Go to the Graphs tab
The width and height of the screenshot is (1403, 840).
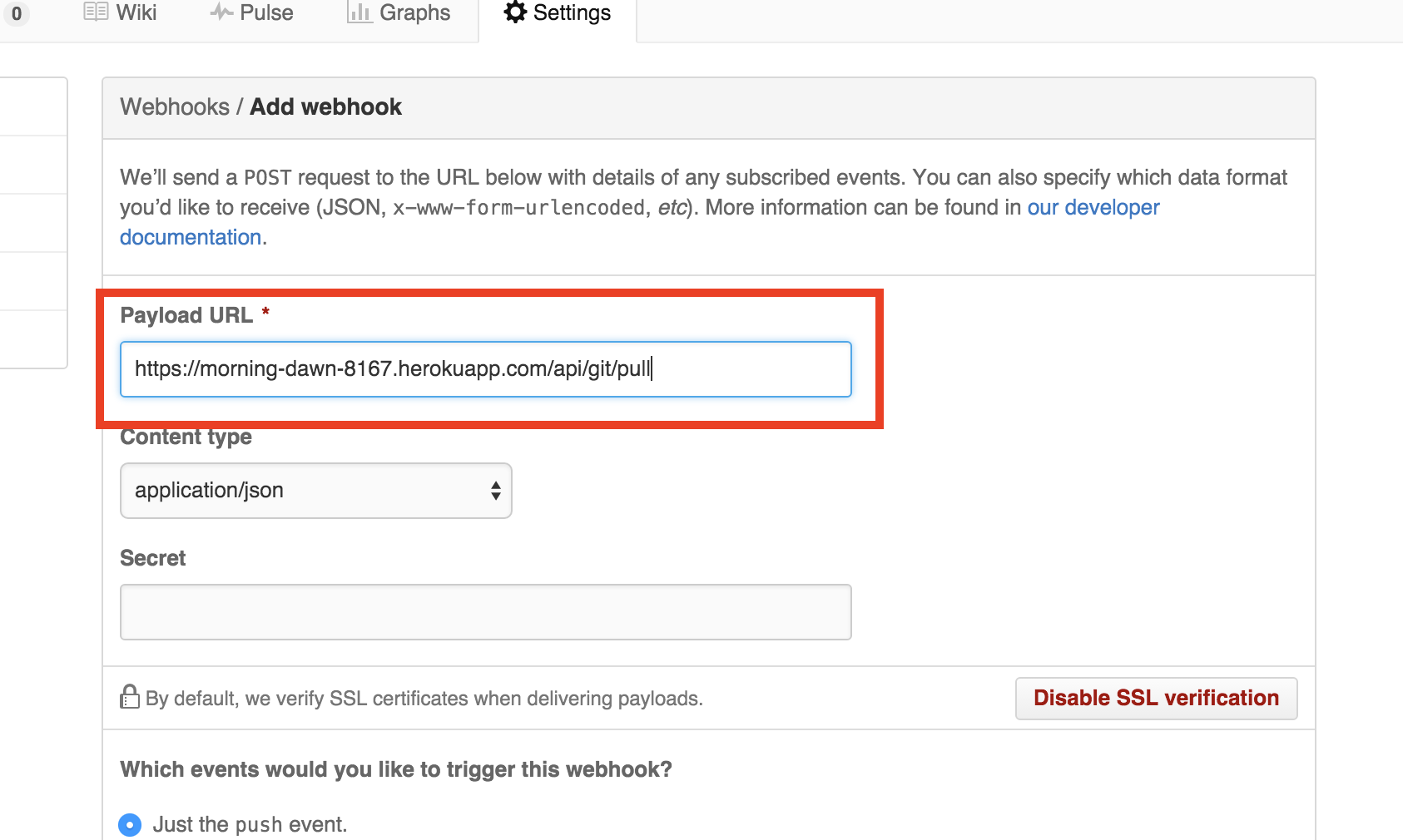(414, 12)
